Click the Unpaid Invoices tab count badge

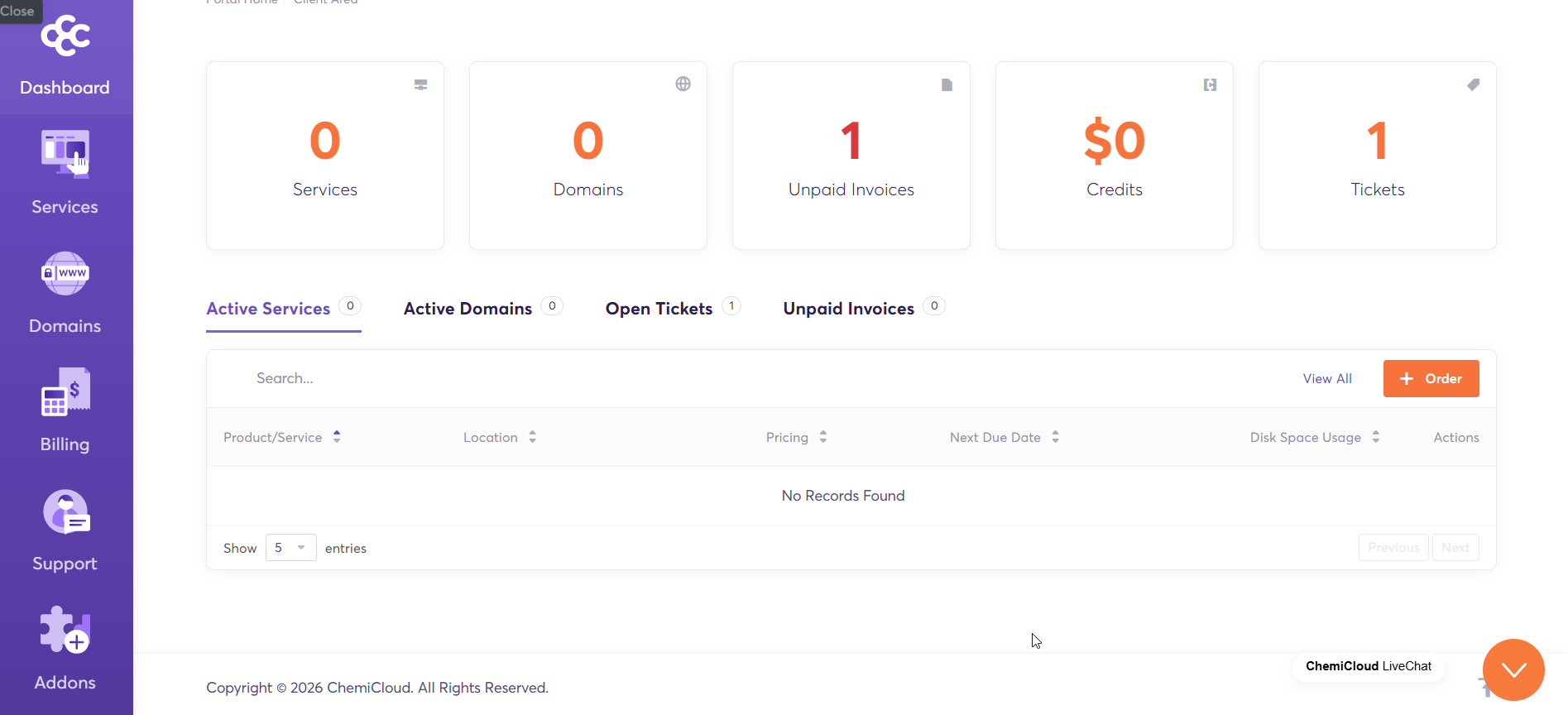click(x=934, y=306)
